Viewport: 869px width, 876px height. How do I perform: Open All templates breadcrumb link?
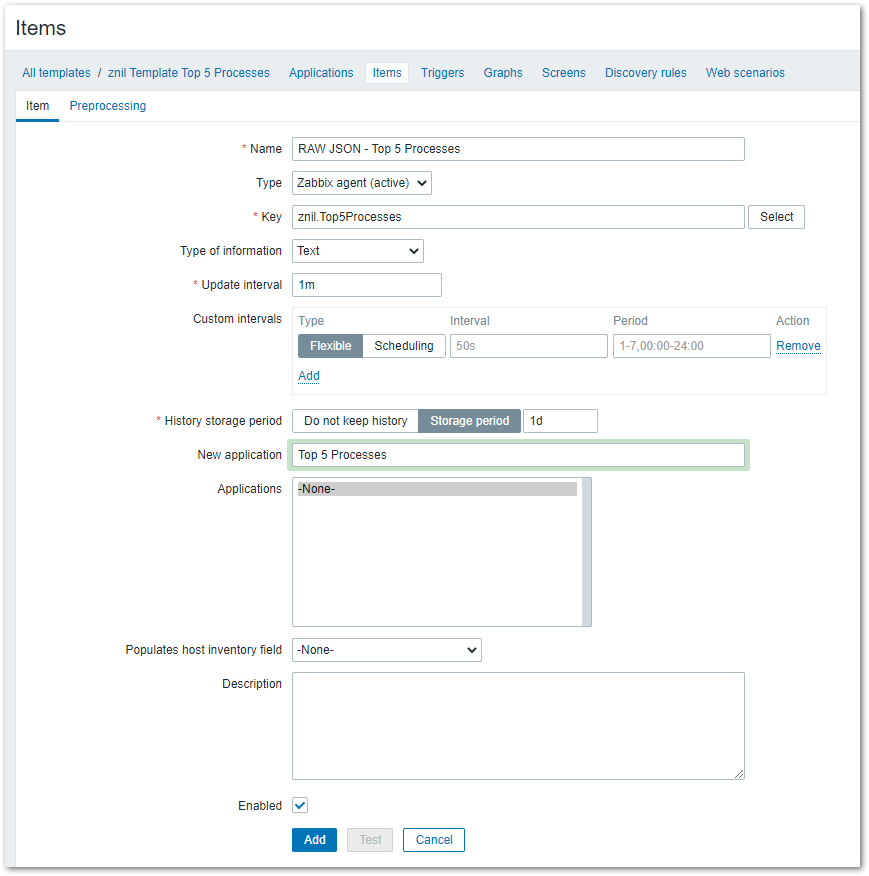click(x=56, y=73)
